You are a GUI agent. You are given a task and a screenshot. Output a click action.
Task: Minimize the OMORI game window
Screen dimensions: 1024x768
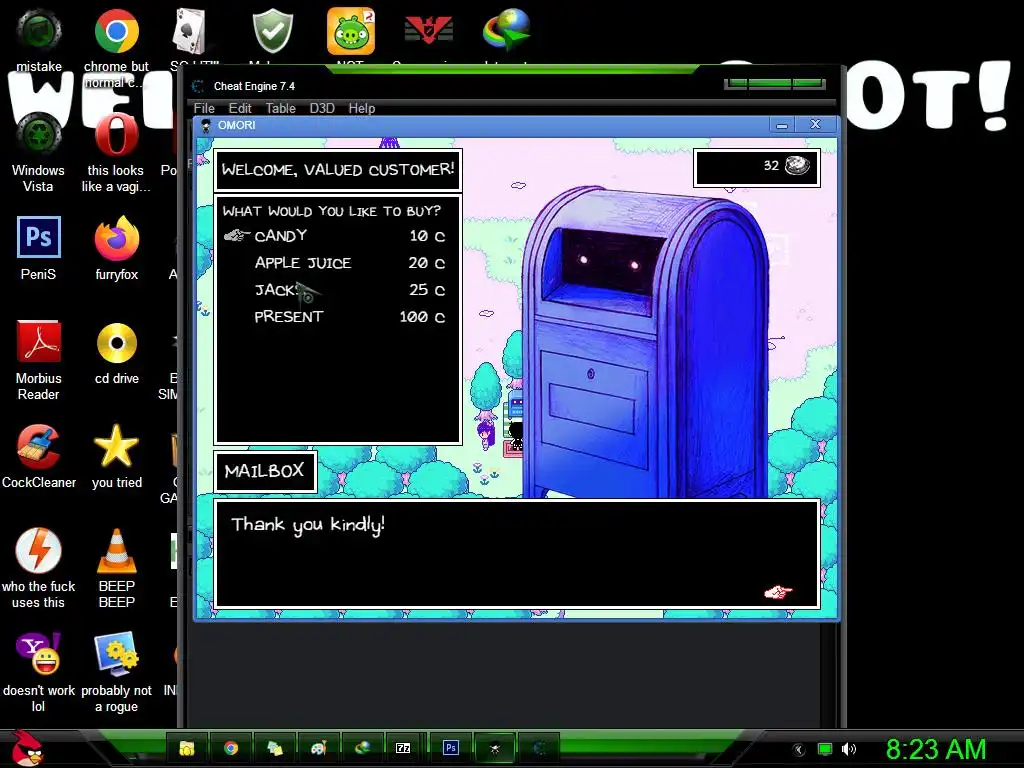782,125
